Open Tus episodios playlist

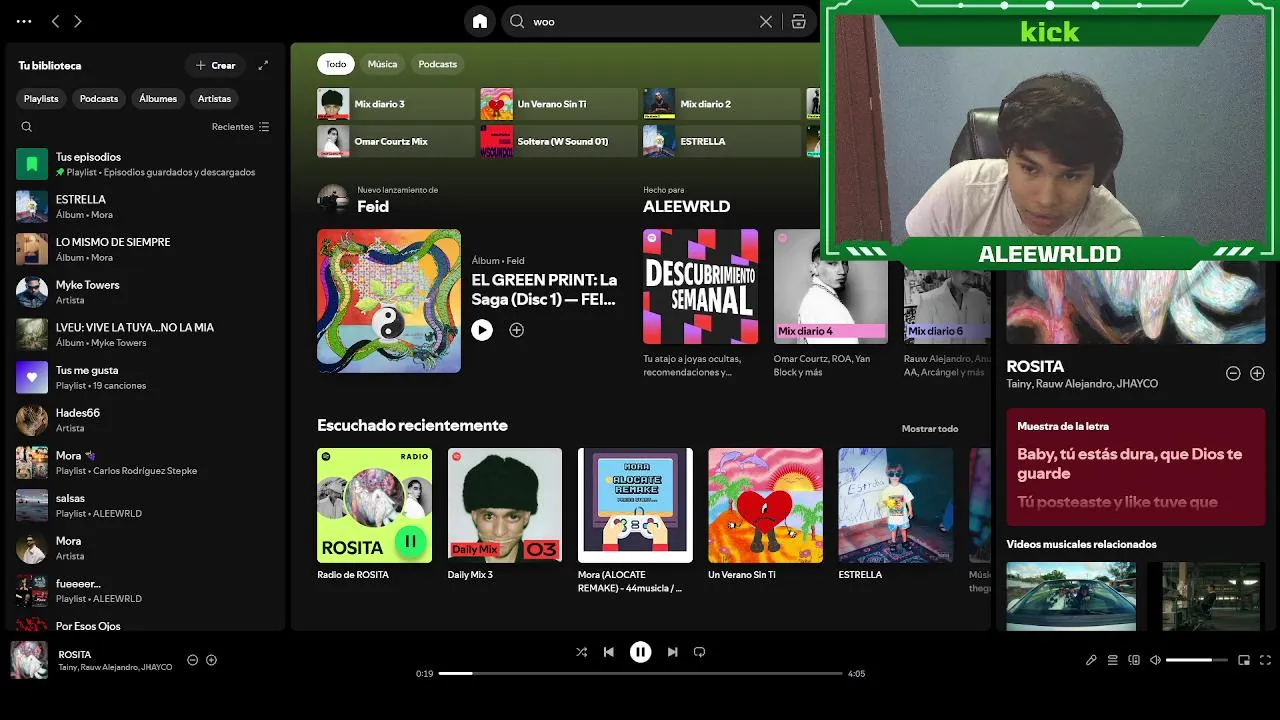(x=144, y=164)
